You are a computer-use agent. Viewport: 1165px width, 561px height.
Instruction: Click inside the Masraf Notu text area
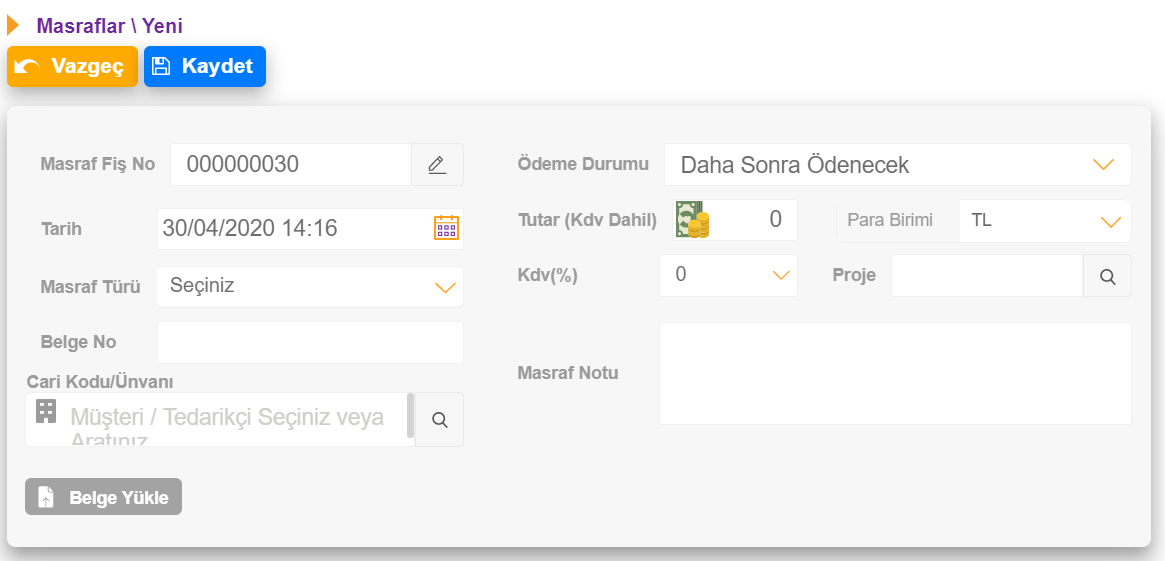895,373
